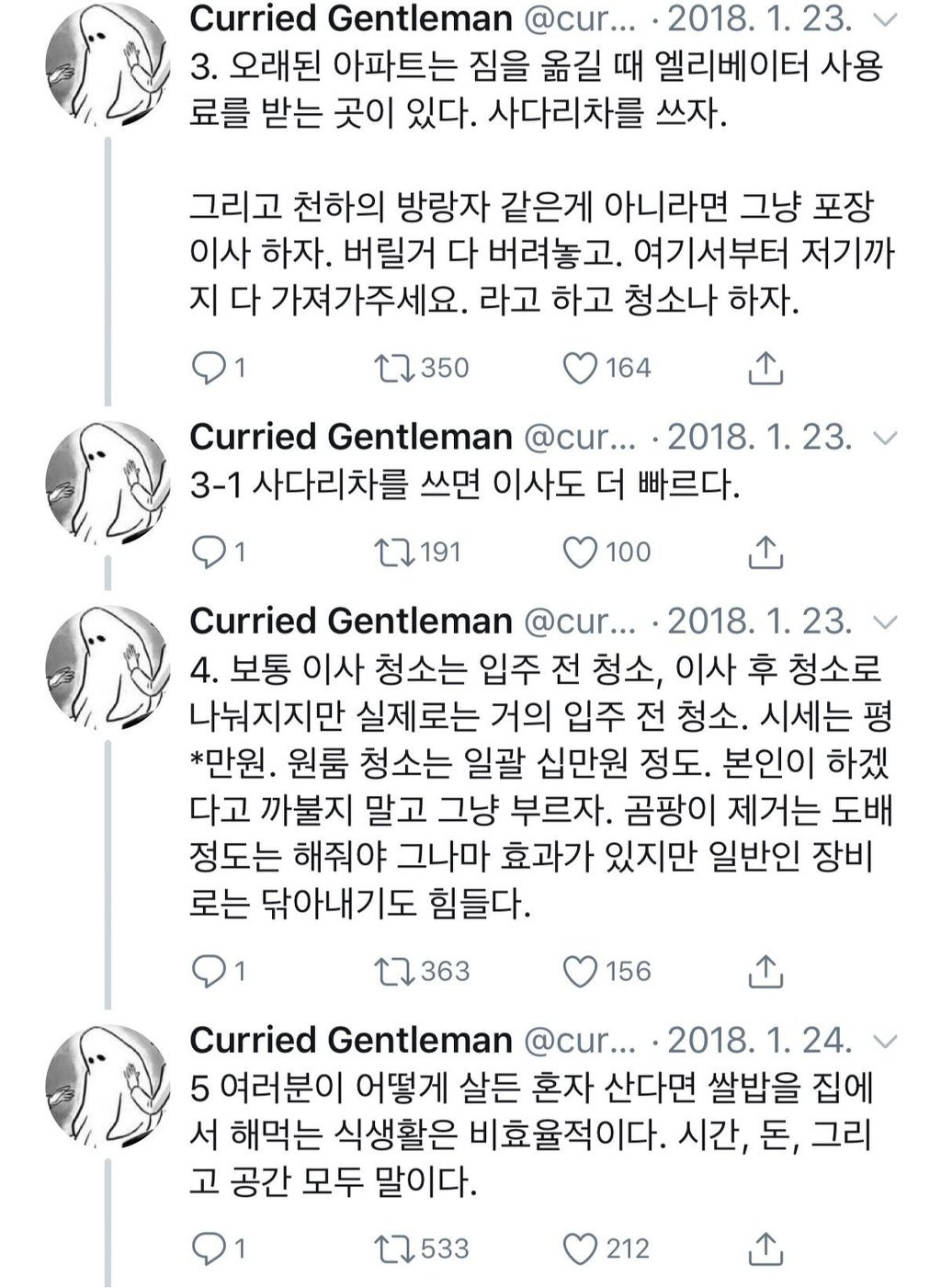Like the tweet with 164 likes

(x=580, y=368)
